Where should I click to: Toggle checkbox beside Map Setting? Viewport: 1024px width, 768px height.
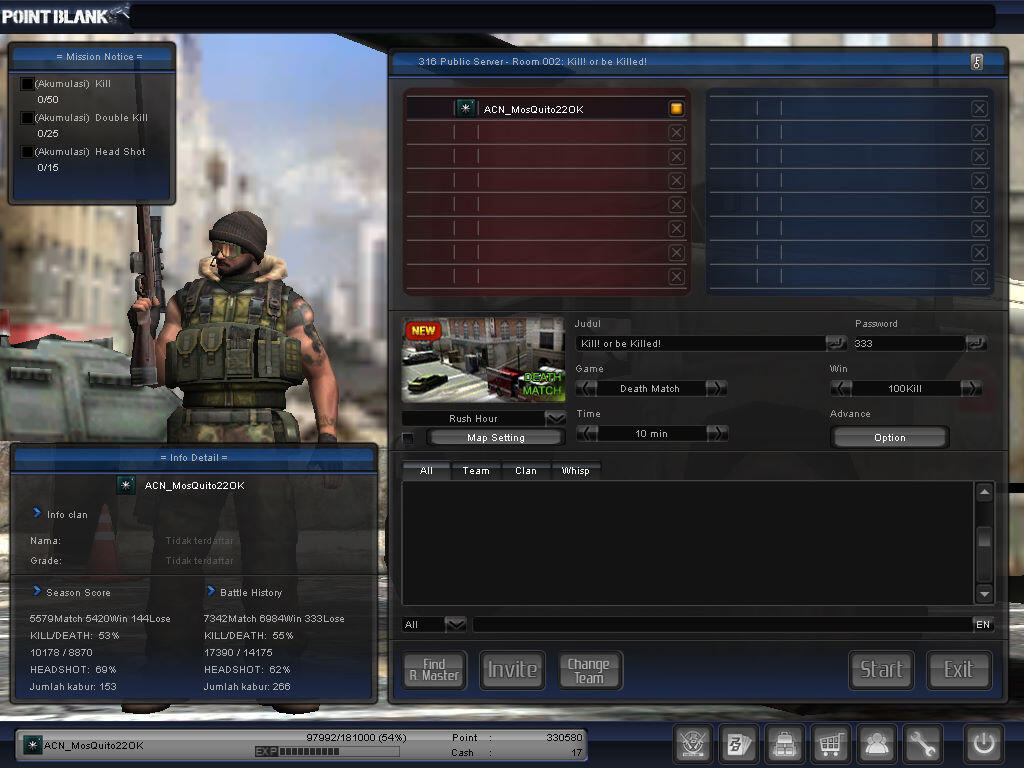[408, 438]
